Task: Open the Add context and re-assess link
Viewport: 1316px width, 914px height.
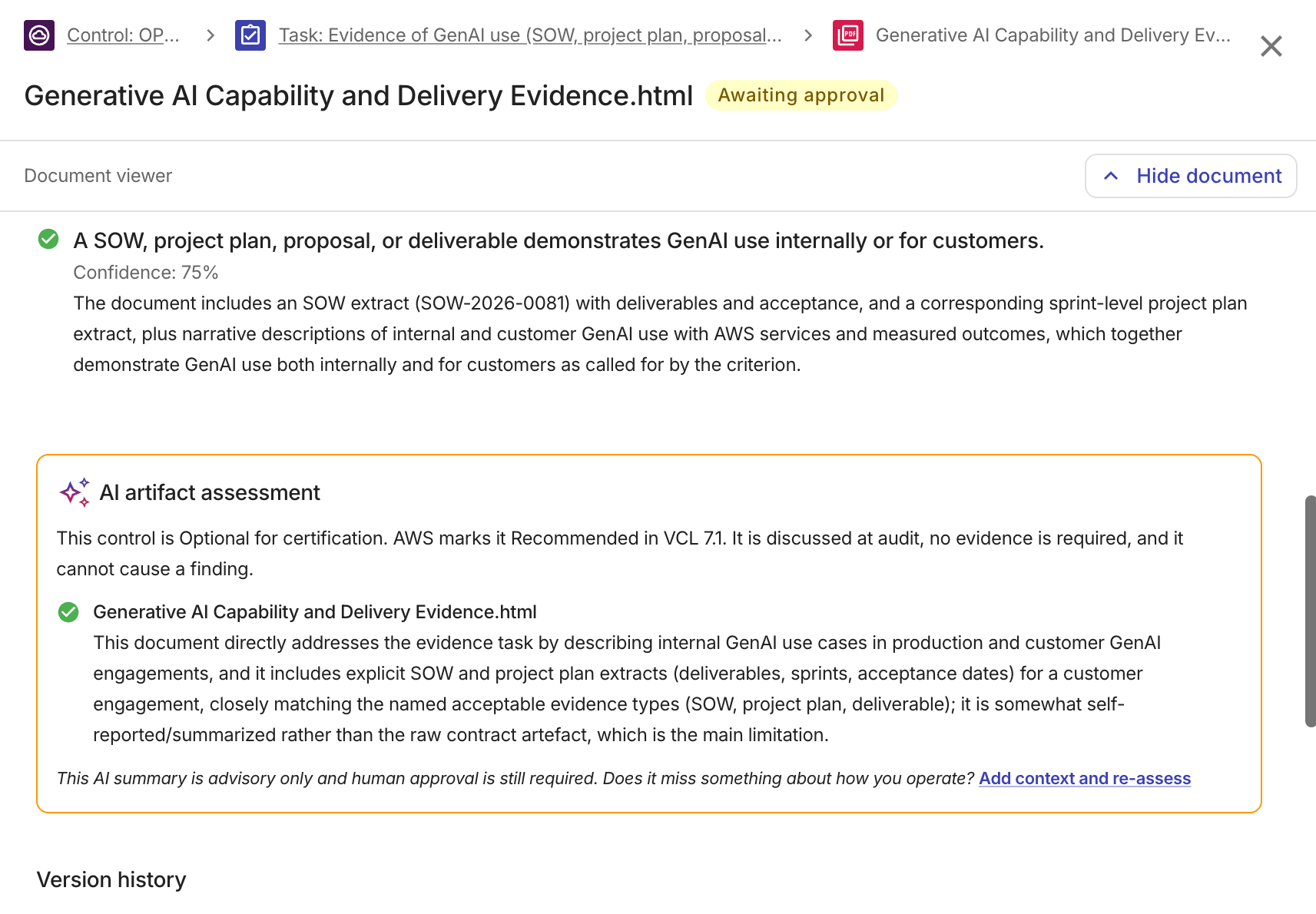Action: tap(1085, 779)
